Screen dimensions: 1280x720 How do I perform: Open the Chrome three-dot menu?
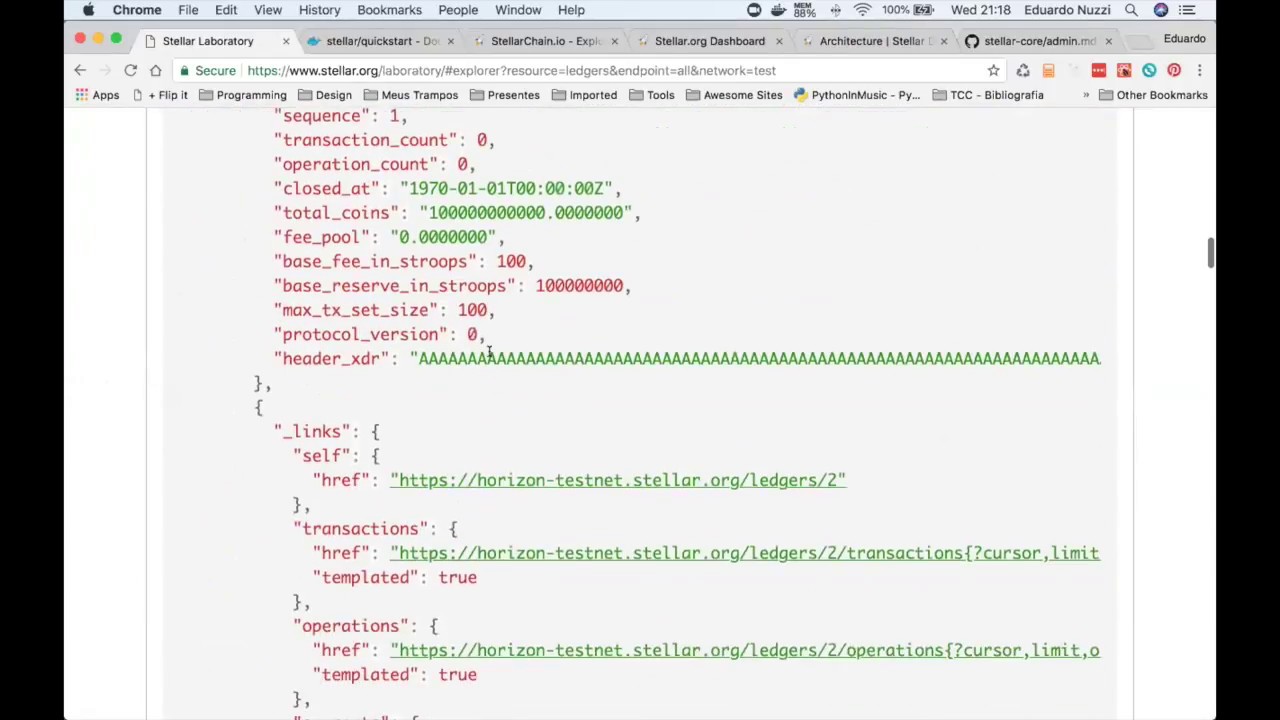(1199, 71)
